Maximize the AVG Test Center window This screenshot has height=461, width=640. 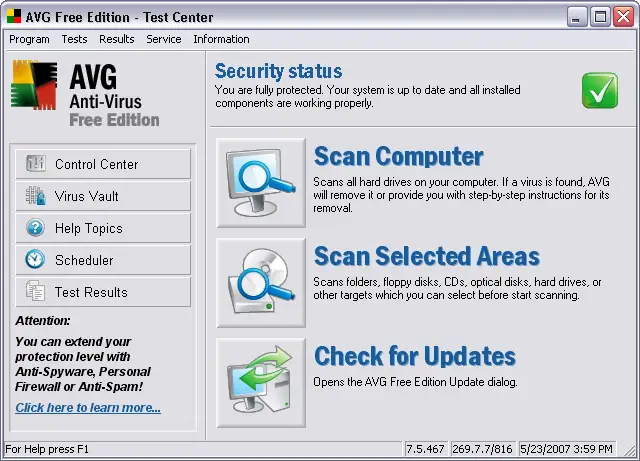point(600,17)
